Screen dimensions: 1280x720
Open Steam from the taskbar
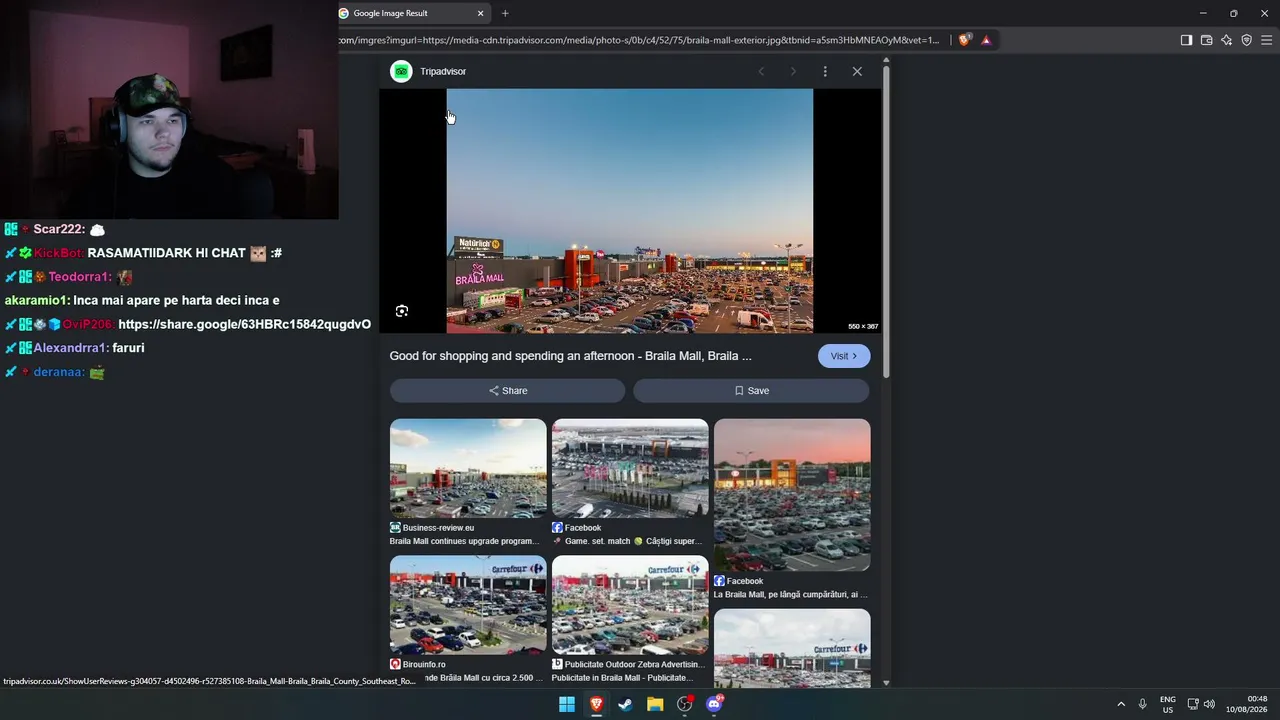[625, 704]
